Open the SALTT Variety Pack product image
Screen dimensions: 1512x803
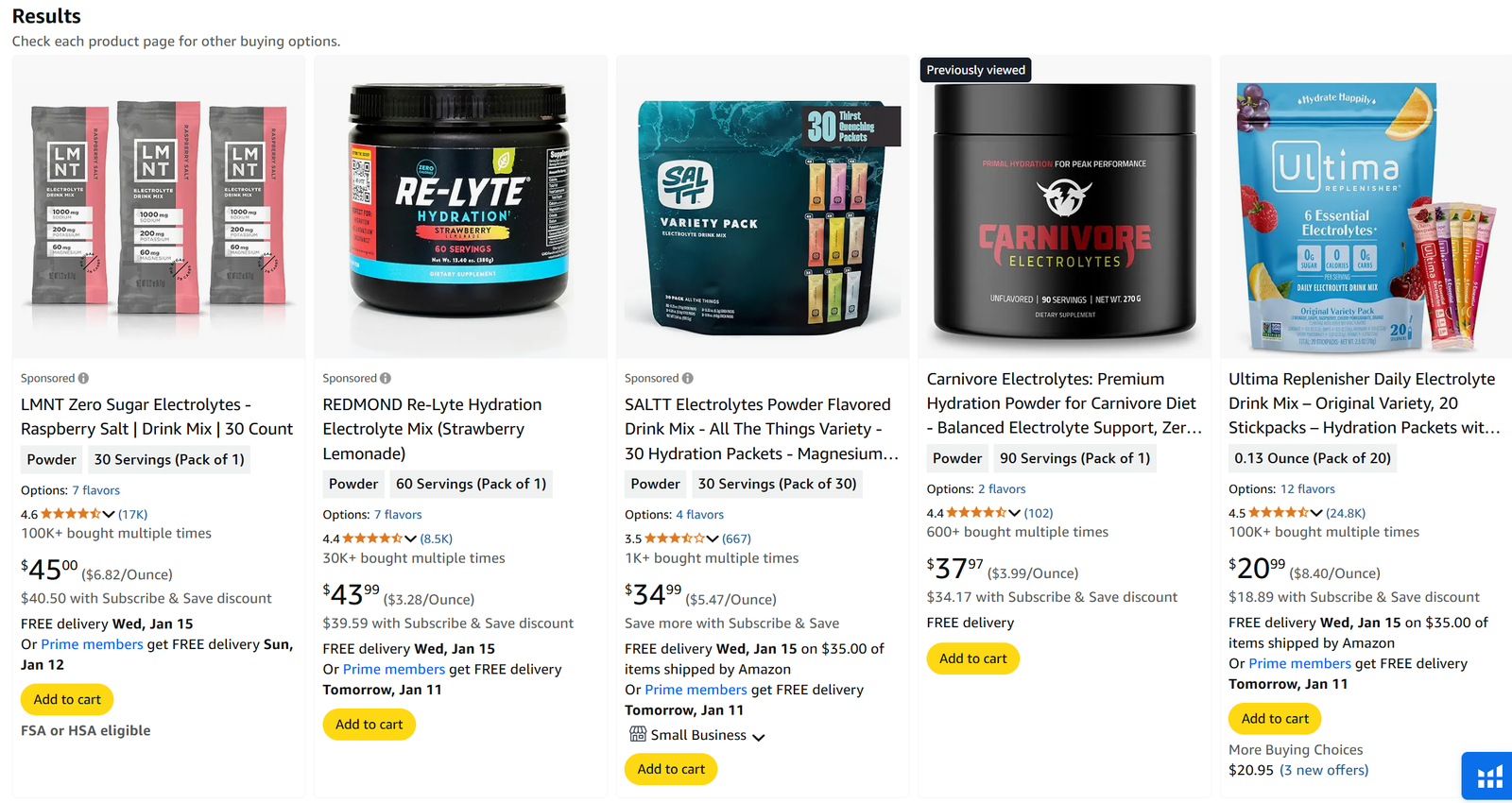pos(763,208)
